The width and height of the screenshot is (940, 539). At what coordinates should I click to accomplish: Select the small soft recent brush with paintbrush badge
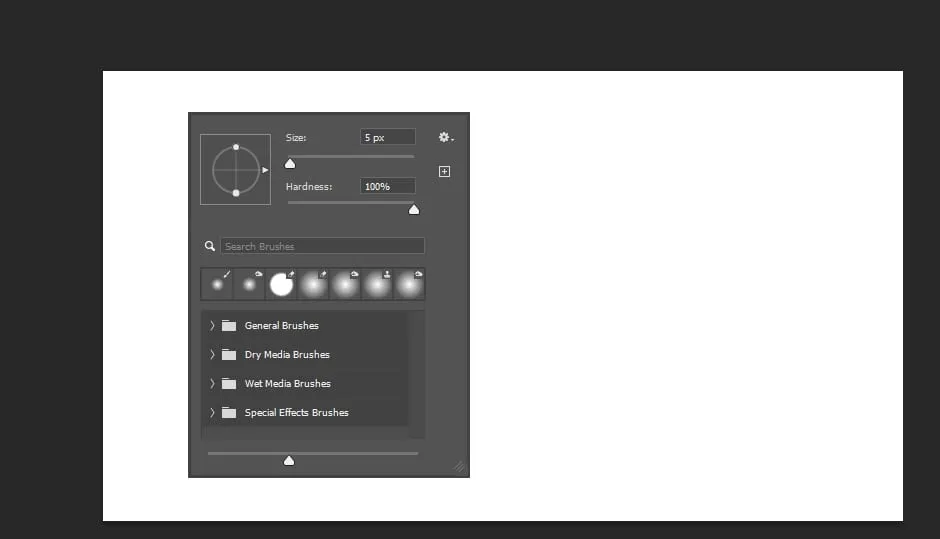click(217, 284)
